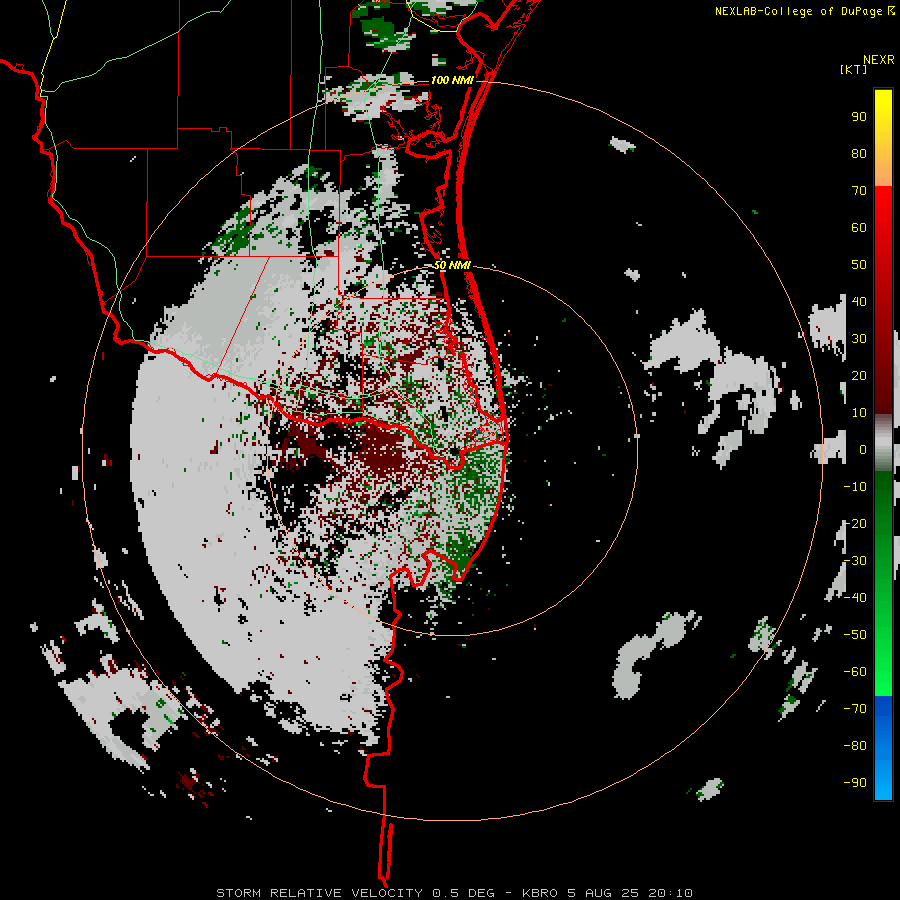Click the -40 knot scale value
This screenshot has height=900, width=900.
point(855,598)
